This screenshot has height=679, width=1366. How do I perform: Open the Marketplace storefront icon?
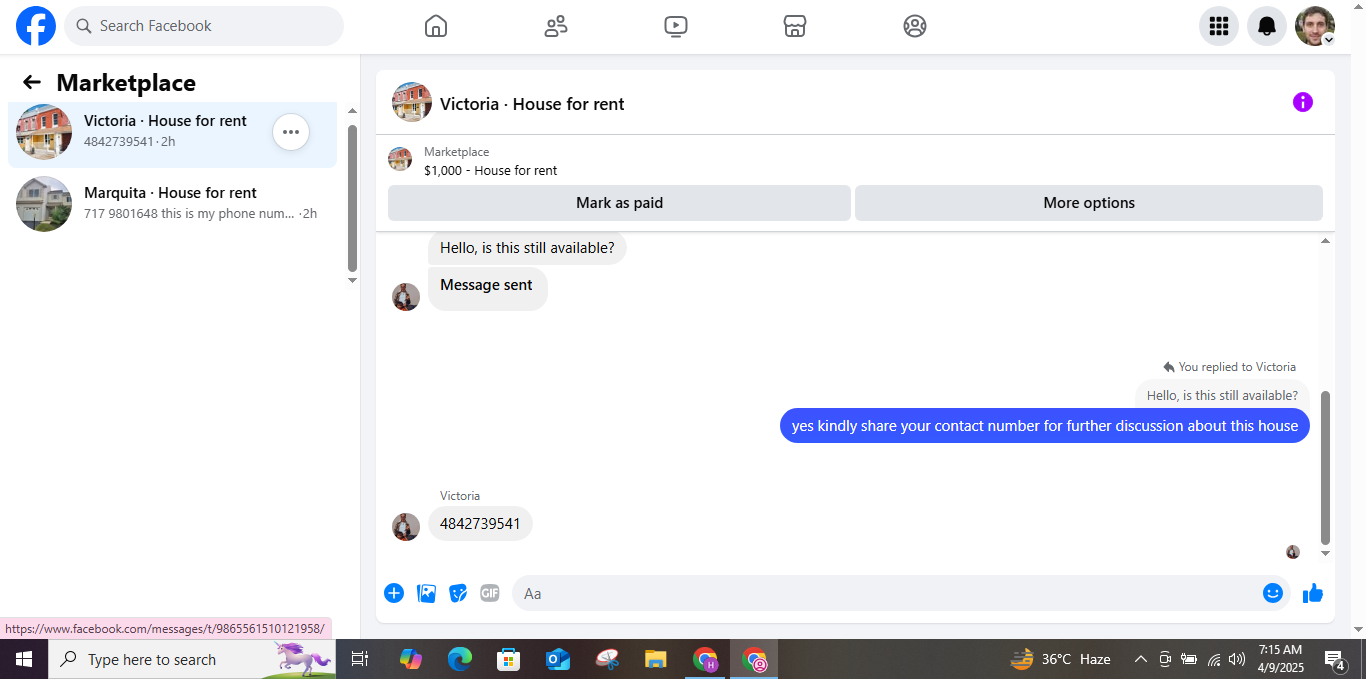pos(795,26)
